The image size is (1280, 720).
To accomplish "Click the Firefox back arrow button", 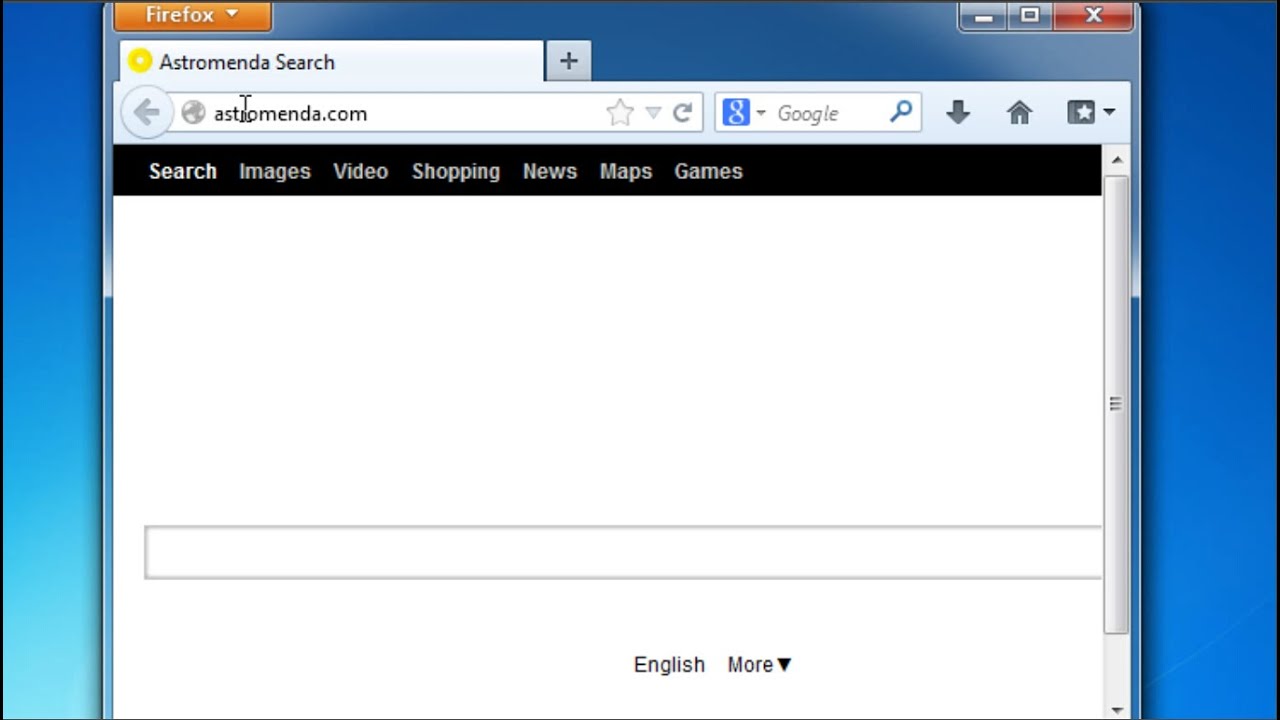I will (146, 113).
